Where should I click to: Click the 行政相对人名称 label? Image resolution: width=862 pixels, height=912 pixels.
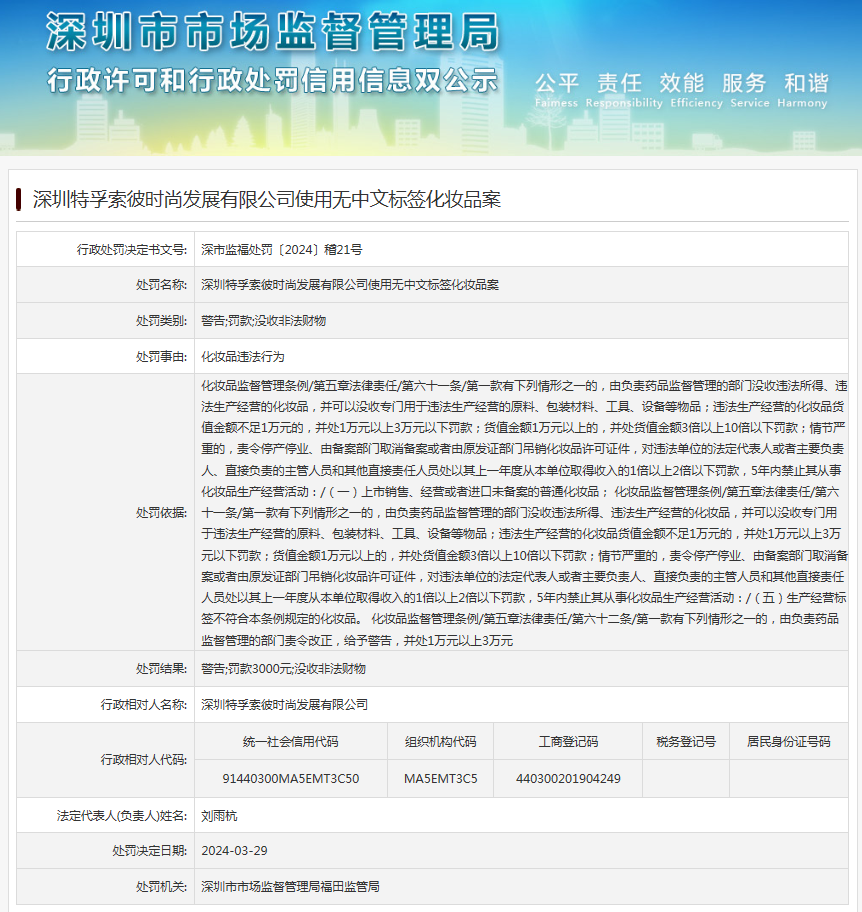click(144, 704)
